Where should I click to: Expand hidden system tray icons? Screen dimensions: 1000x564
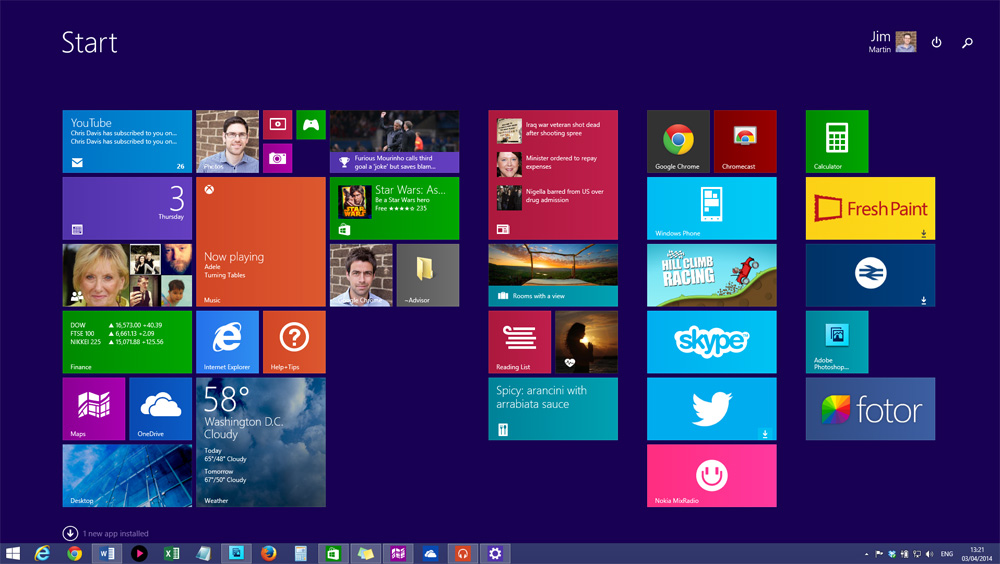(866, 554)
